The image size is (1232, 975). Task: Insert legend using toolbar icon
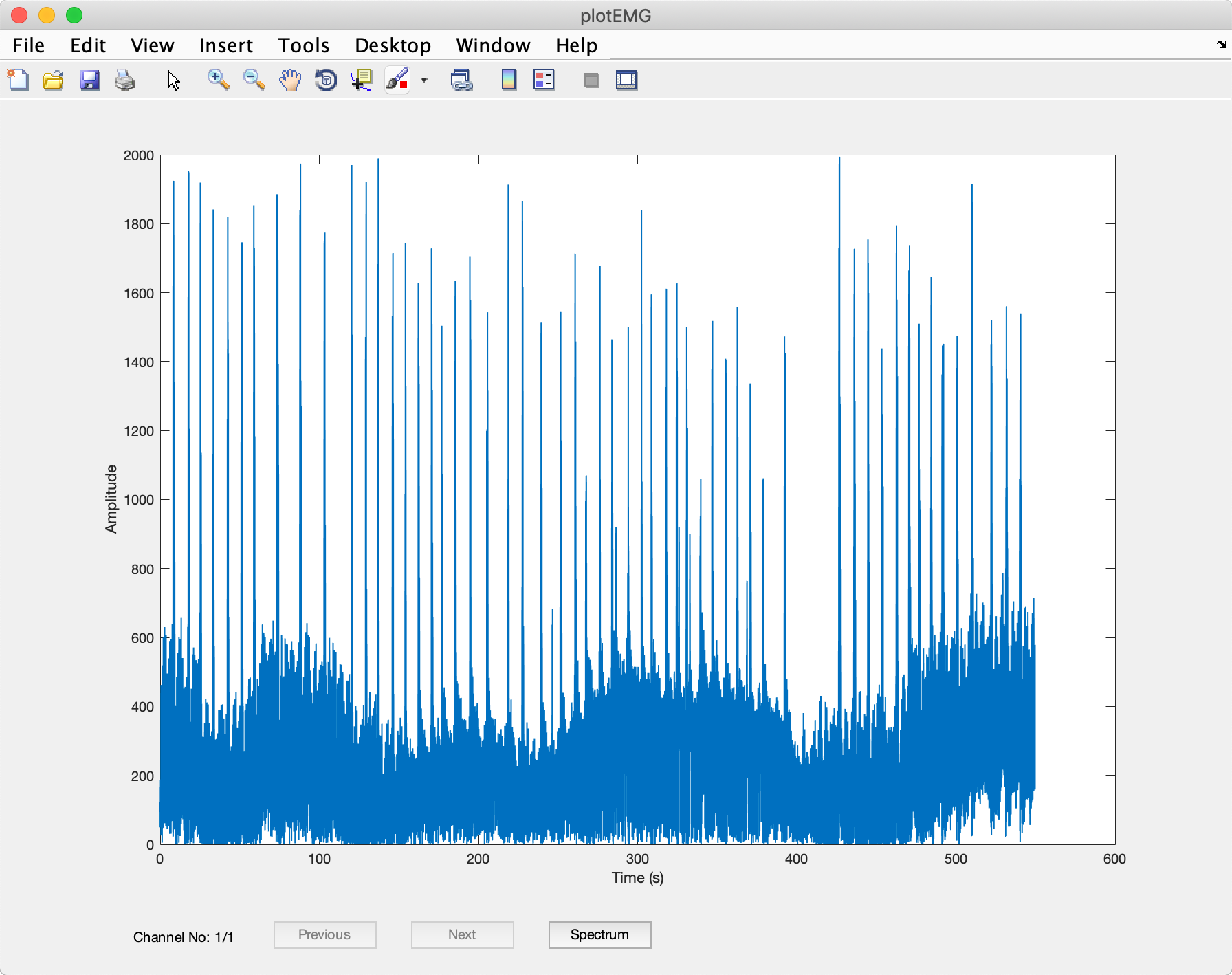[x=544, y=80]
